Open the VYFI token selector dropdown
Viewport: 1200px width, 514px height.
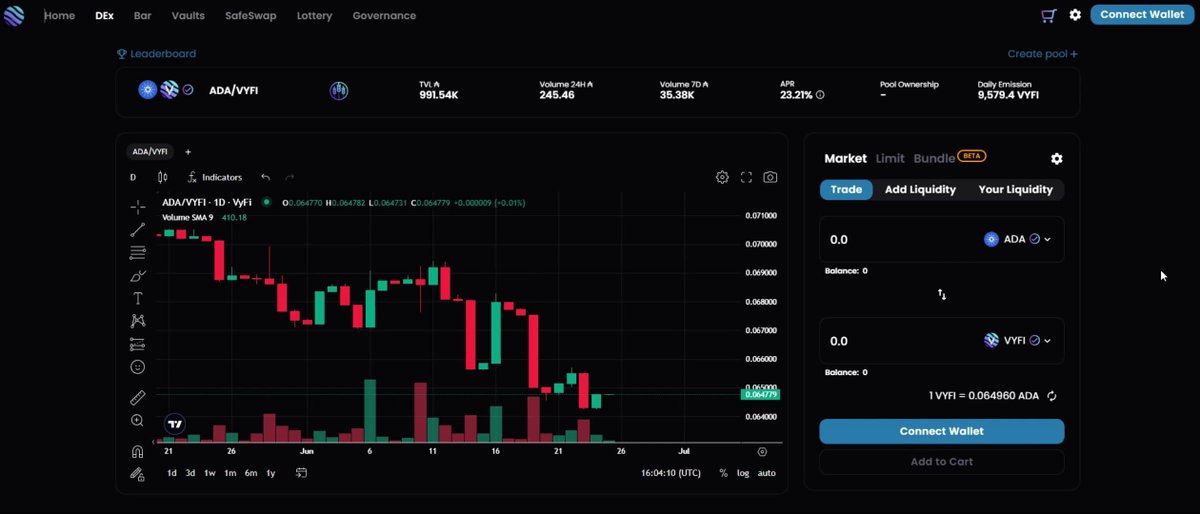click(x=1018, y=341)
